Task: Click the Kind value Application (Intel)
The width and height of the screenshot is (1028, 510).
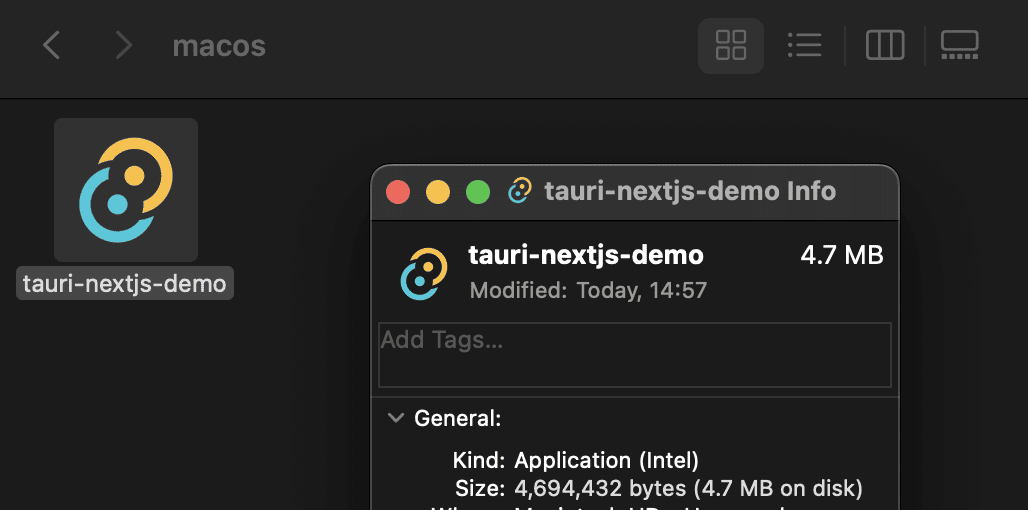Action: click(x=606, y=461)
